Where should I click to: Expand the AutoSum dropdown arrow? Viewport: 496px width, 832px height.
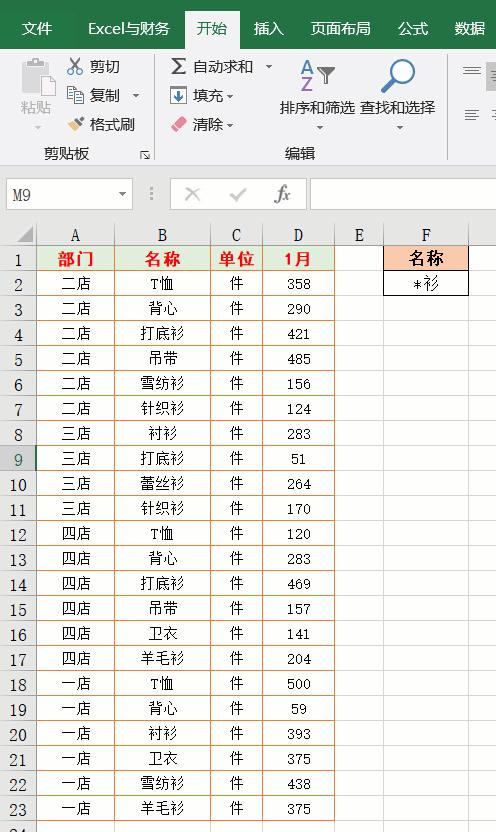[x=269, y=66]
